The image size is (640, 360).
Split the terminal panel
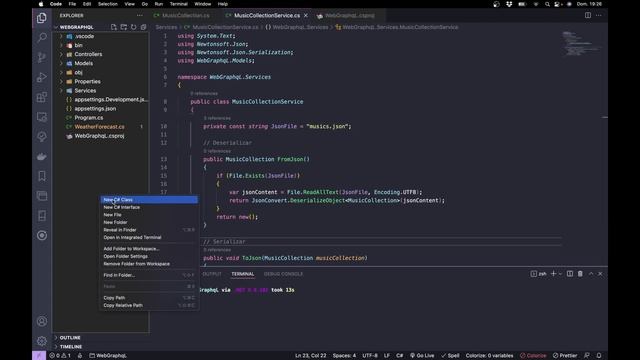coord(570,274)
